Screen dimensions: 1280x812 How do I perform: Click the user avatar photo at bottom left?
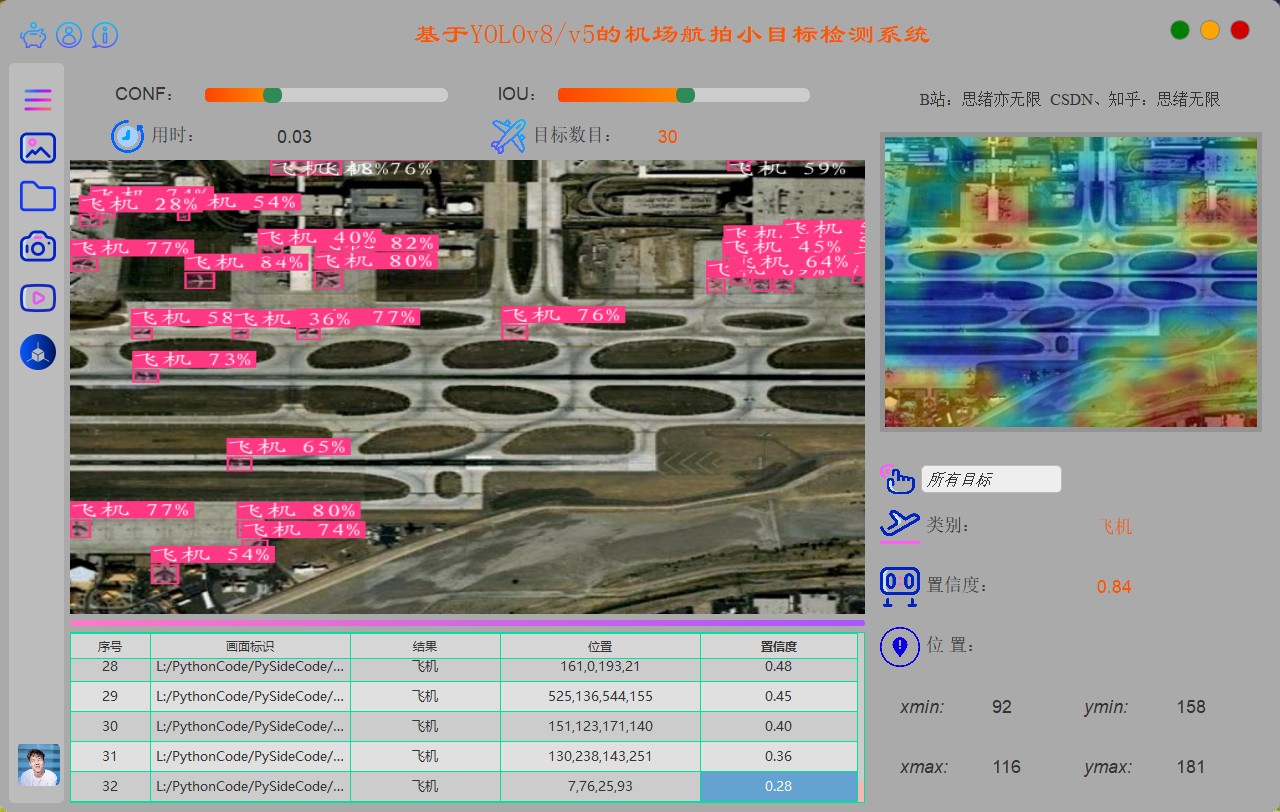click(39, 765)
